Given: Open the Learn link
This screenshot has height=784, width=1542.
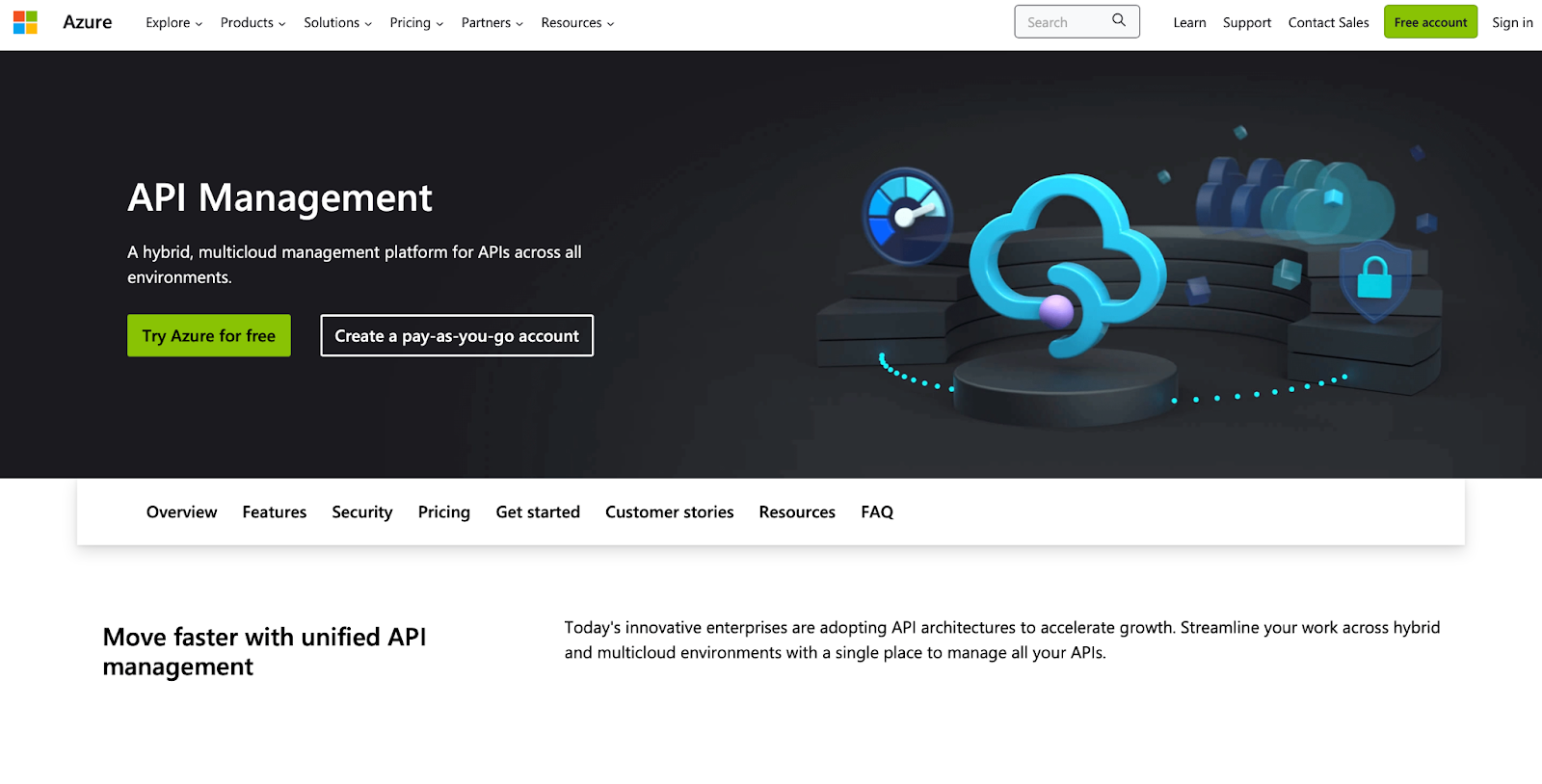Looking at the screenshot, I should pyautogui.click(x=1189, y=23).
